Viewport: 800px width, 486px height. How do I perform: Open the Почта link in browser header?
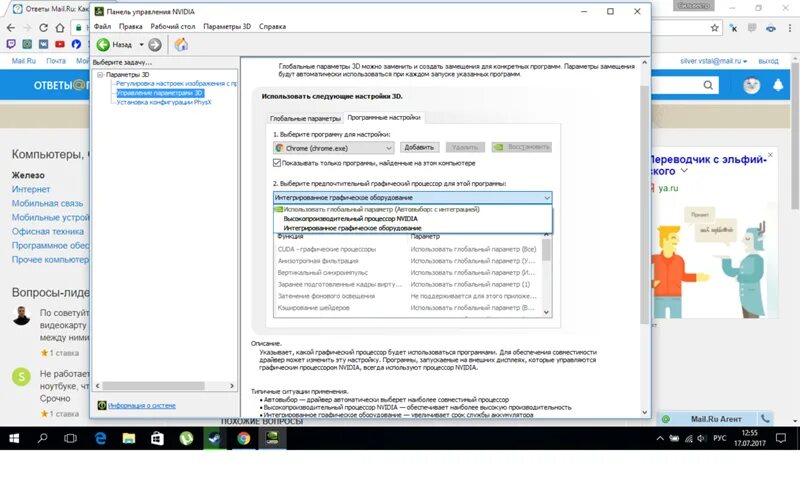[x=56, y=61]
